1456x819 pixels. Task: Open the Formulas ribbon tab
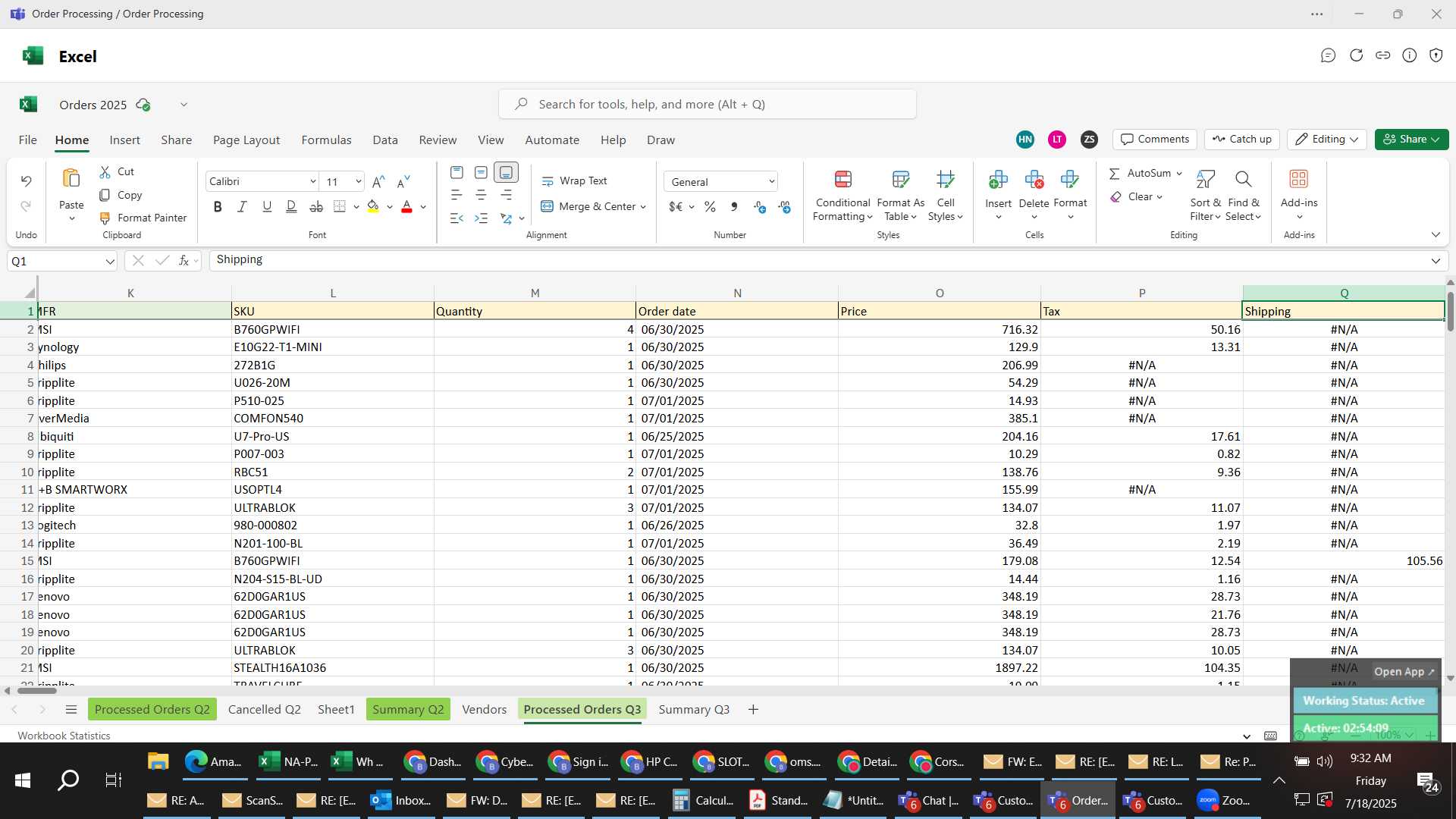point(326,140)
